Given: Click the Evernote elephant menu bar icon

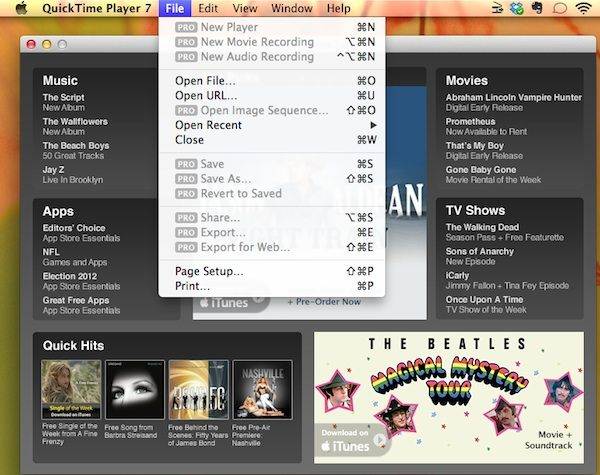Looking at the screenshot, I should [538, 8].
